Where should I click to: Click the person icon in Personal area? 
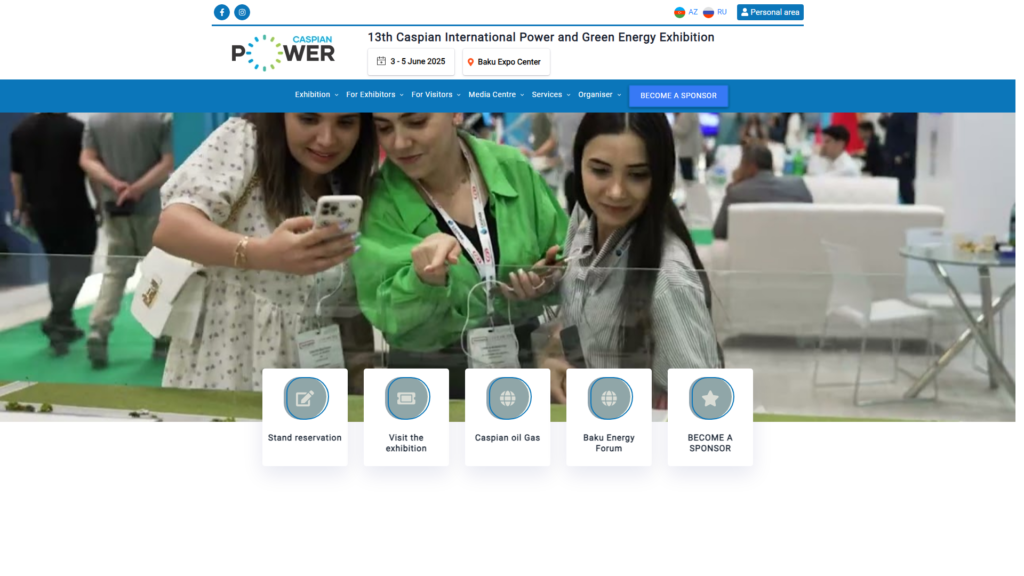744,12
